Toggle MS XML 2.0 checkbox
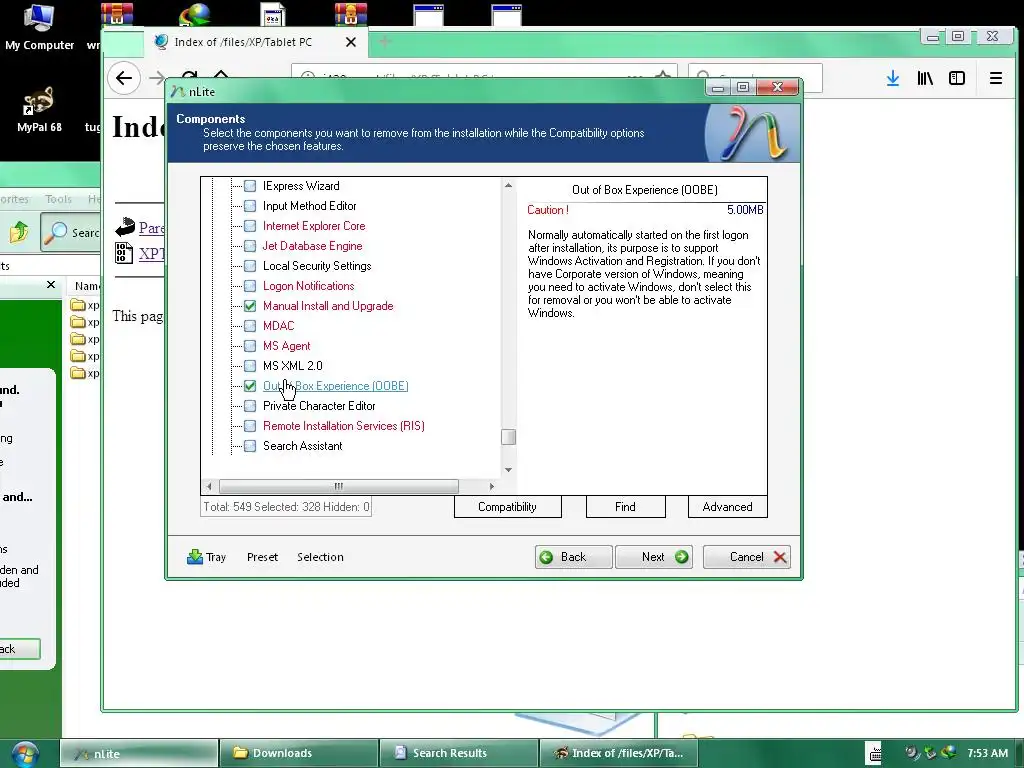This screenshot has width=1024, height=768. 249,366
